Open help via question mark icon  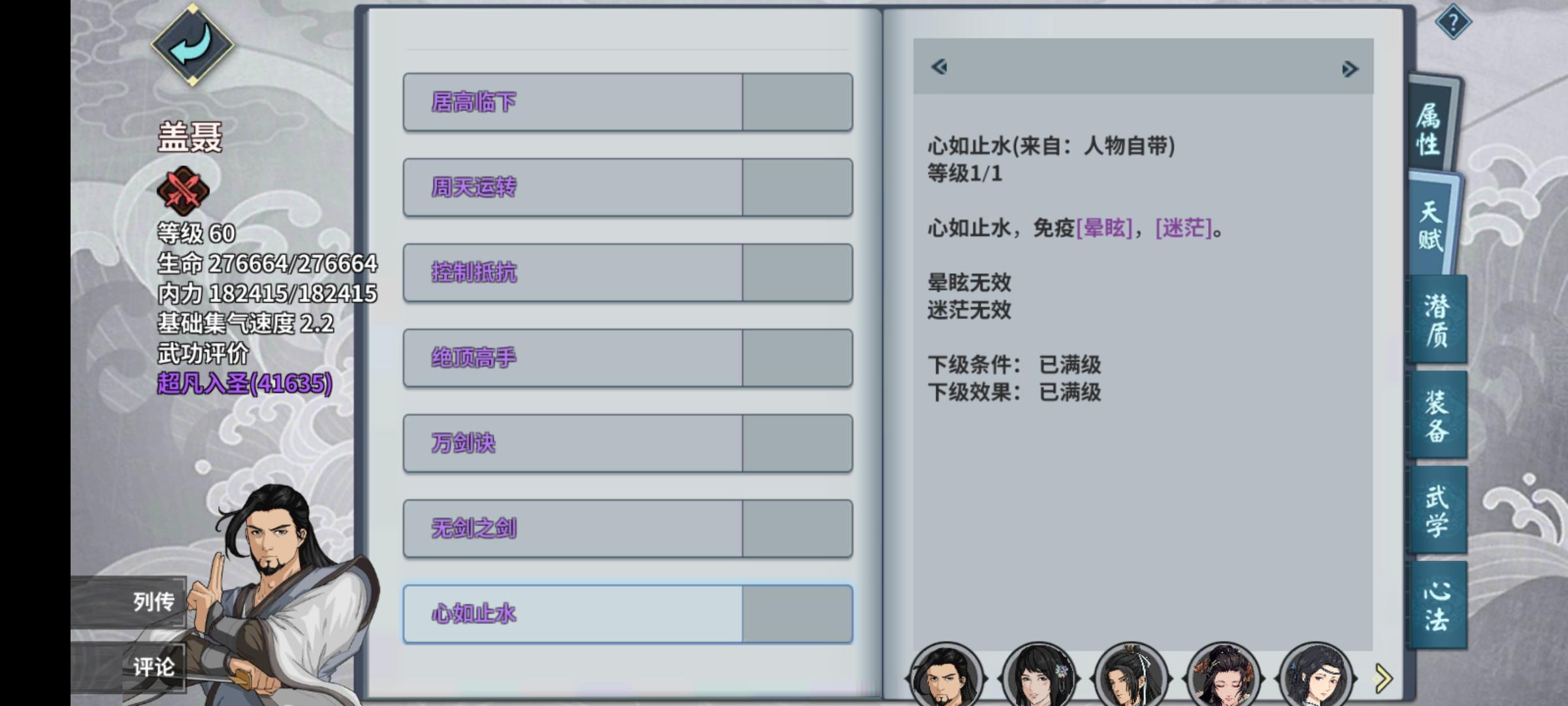coord(1453,22)
